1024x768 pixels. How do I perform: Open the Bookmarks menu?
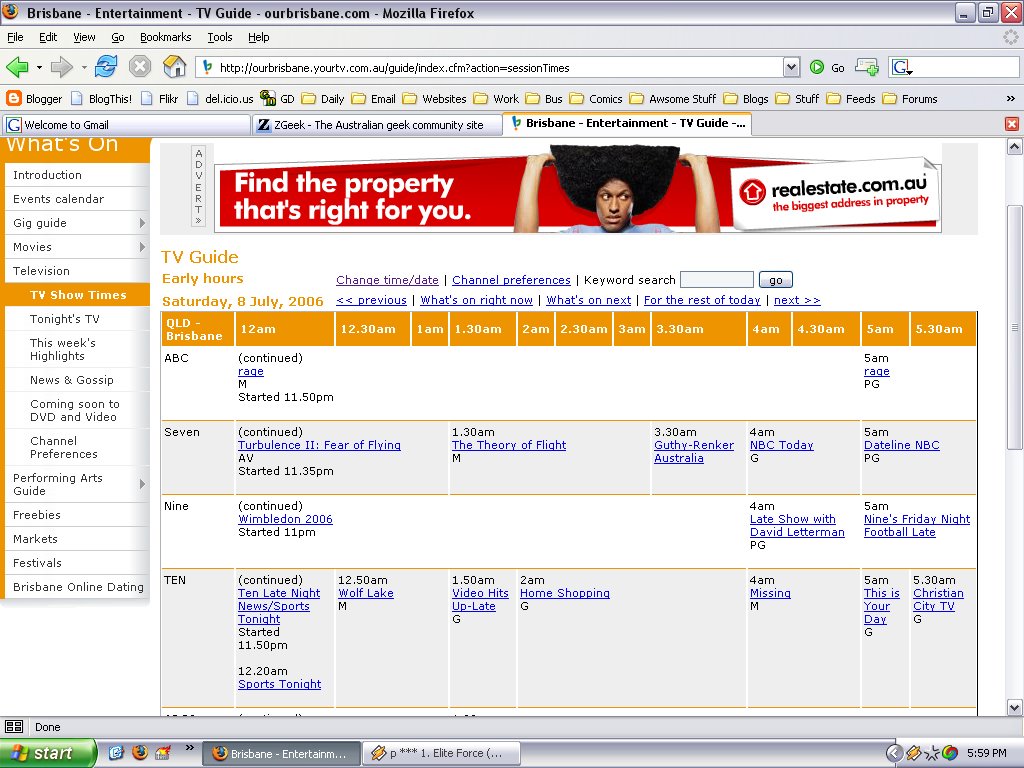(166, 37)
